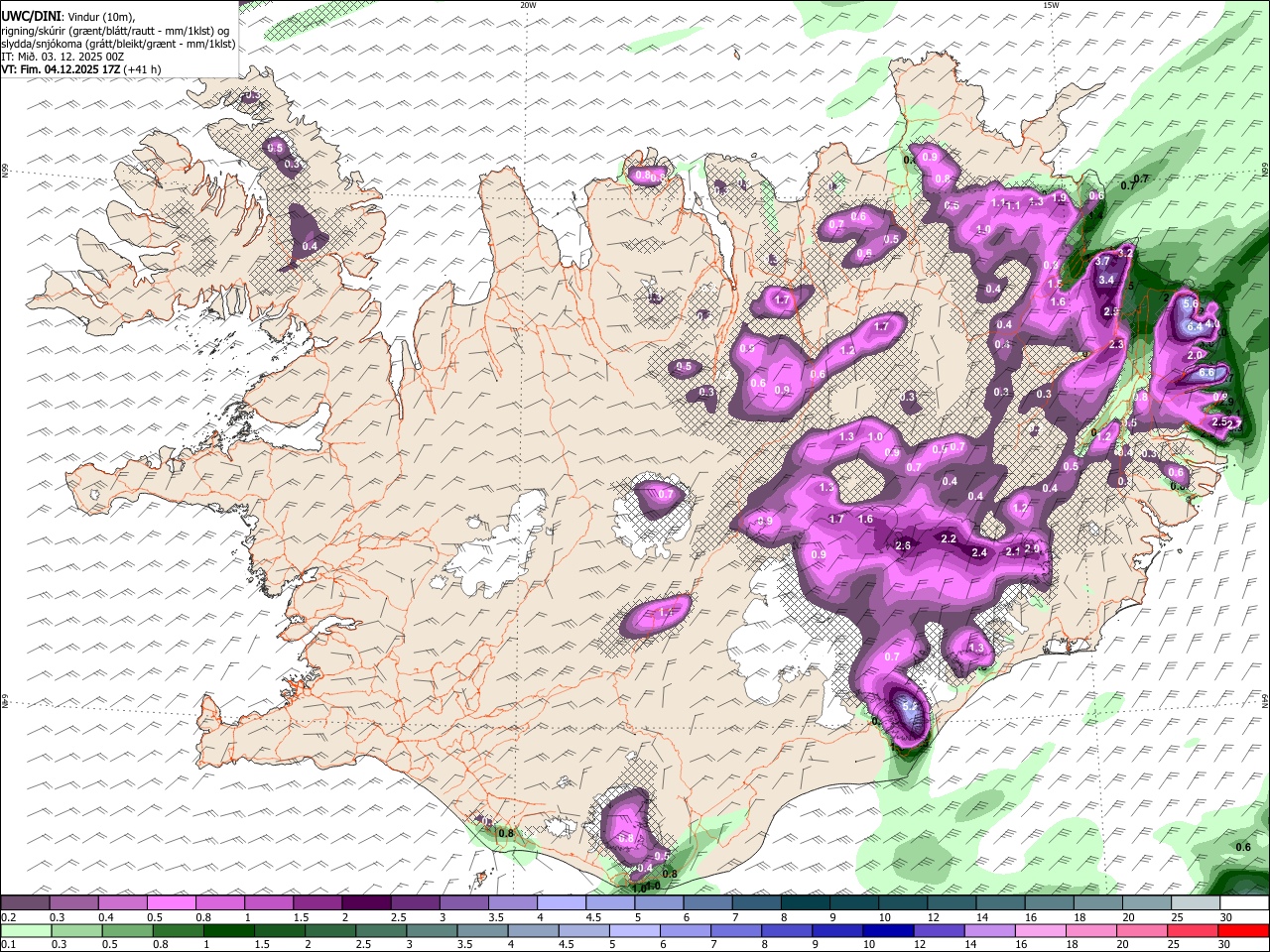Click the grey-green 3–3.5 swatch in the bottom legend row

point(432,930)
